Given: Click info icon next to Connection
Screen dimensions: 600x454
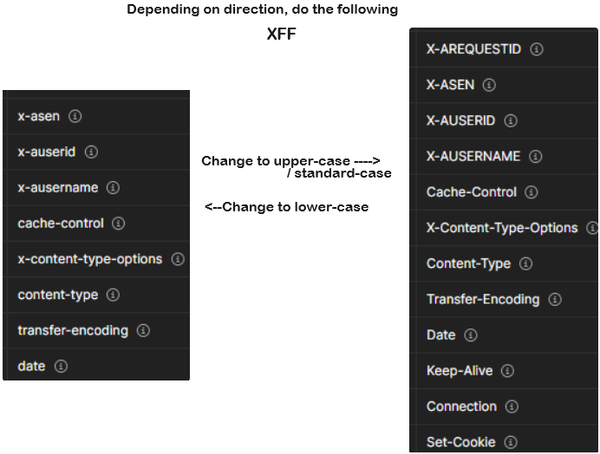Looking at the screenshot, I should tap(513, 406).
